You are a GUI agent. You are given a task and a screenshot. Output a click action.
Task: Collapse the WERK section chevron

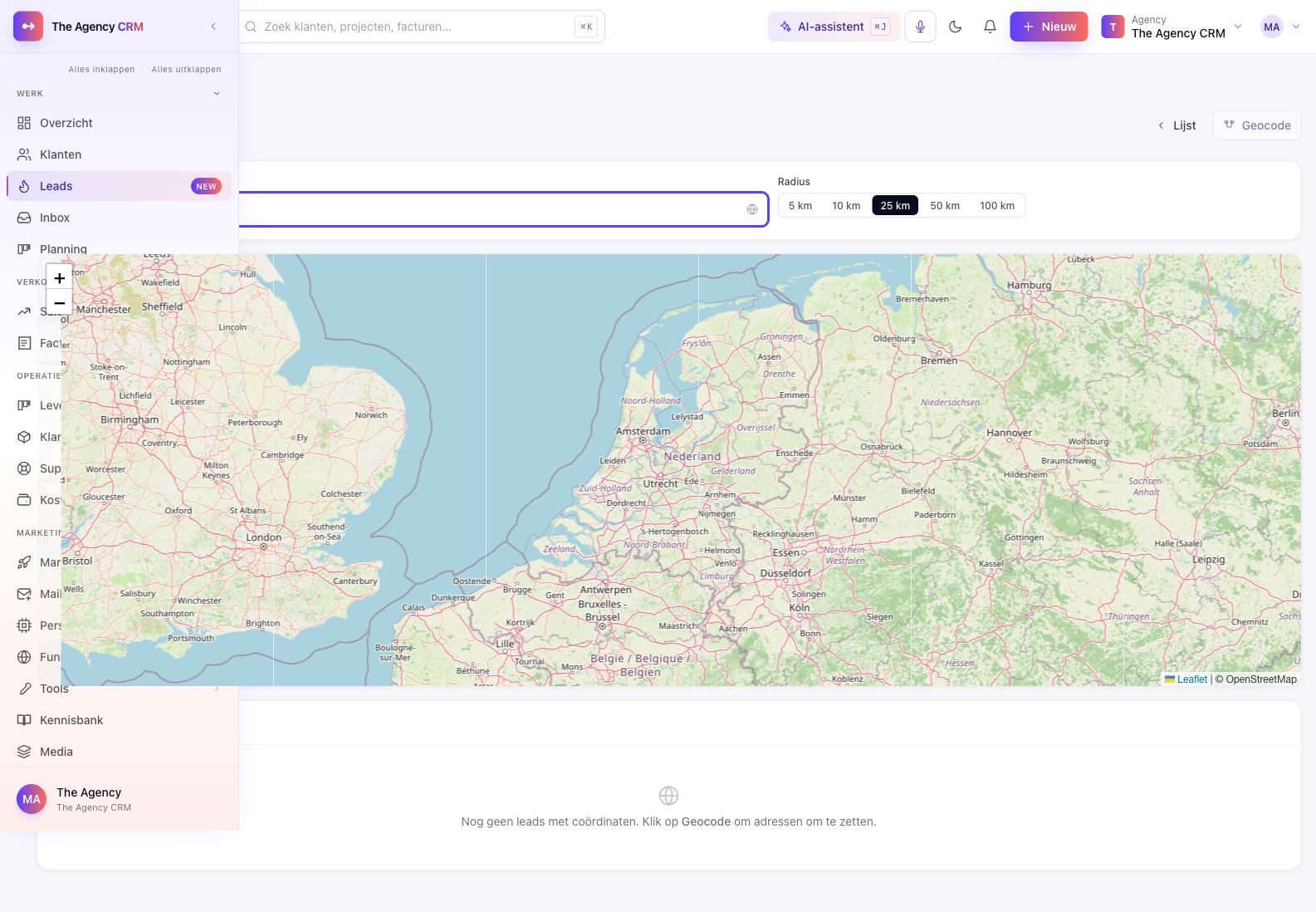217,94
